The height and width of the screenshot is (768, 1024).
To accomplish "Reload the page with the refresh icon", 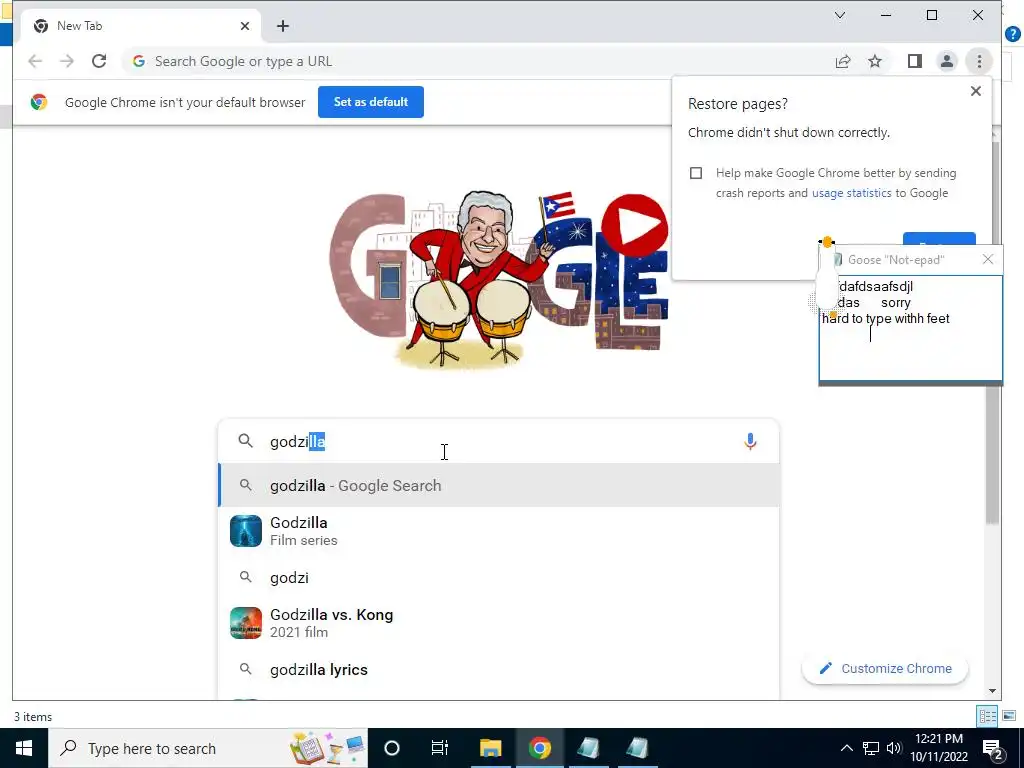I will (x=99, y=61).
